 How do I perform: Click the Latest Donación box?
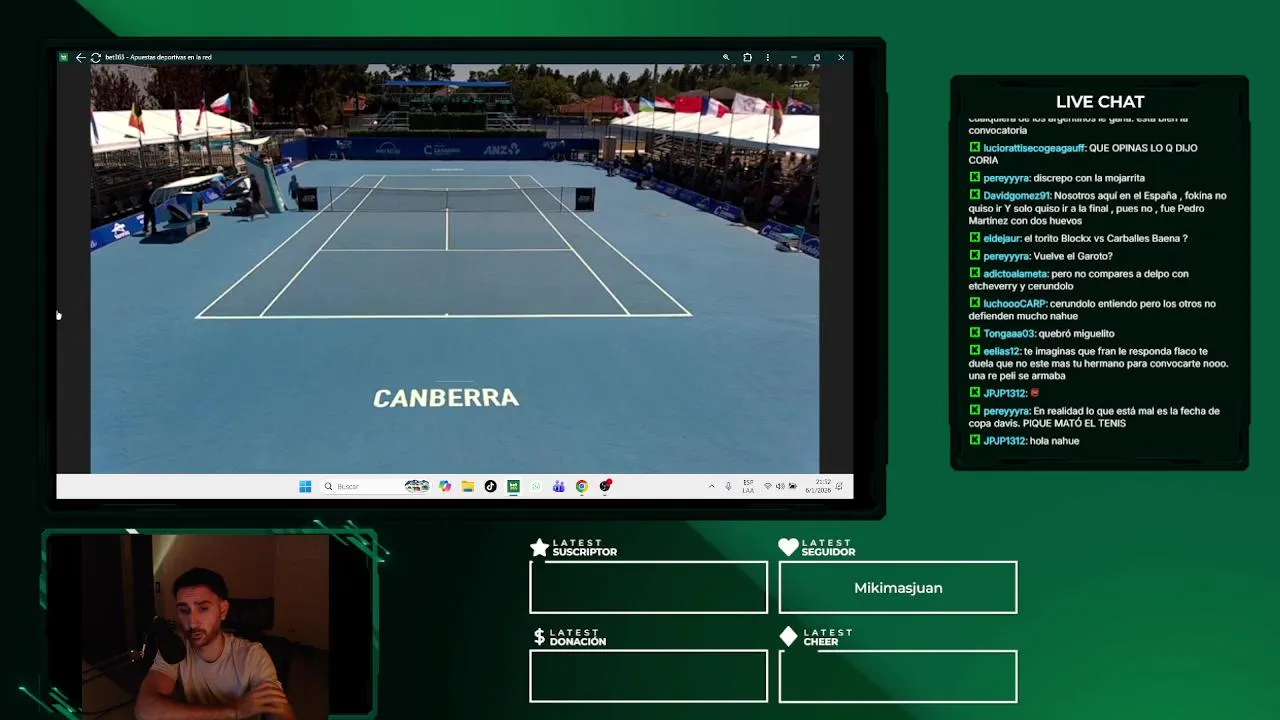pyautogui.click(x=648, y=676)
